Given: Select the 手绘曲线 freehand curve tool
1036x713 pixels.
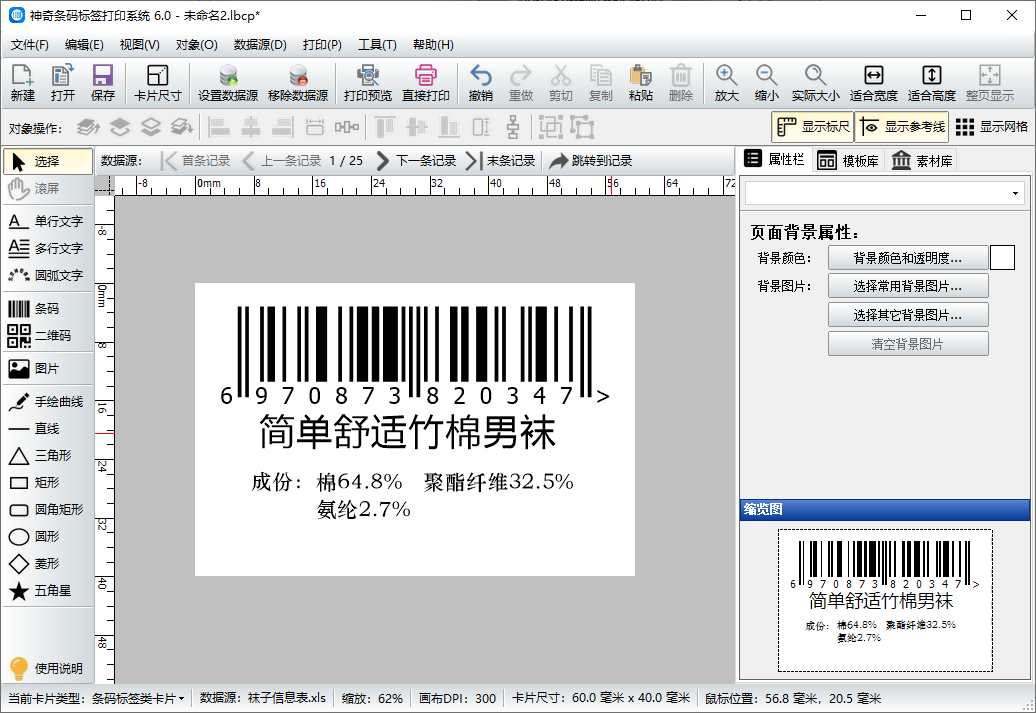Looking at the screenshot, I should [47, 402].
